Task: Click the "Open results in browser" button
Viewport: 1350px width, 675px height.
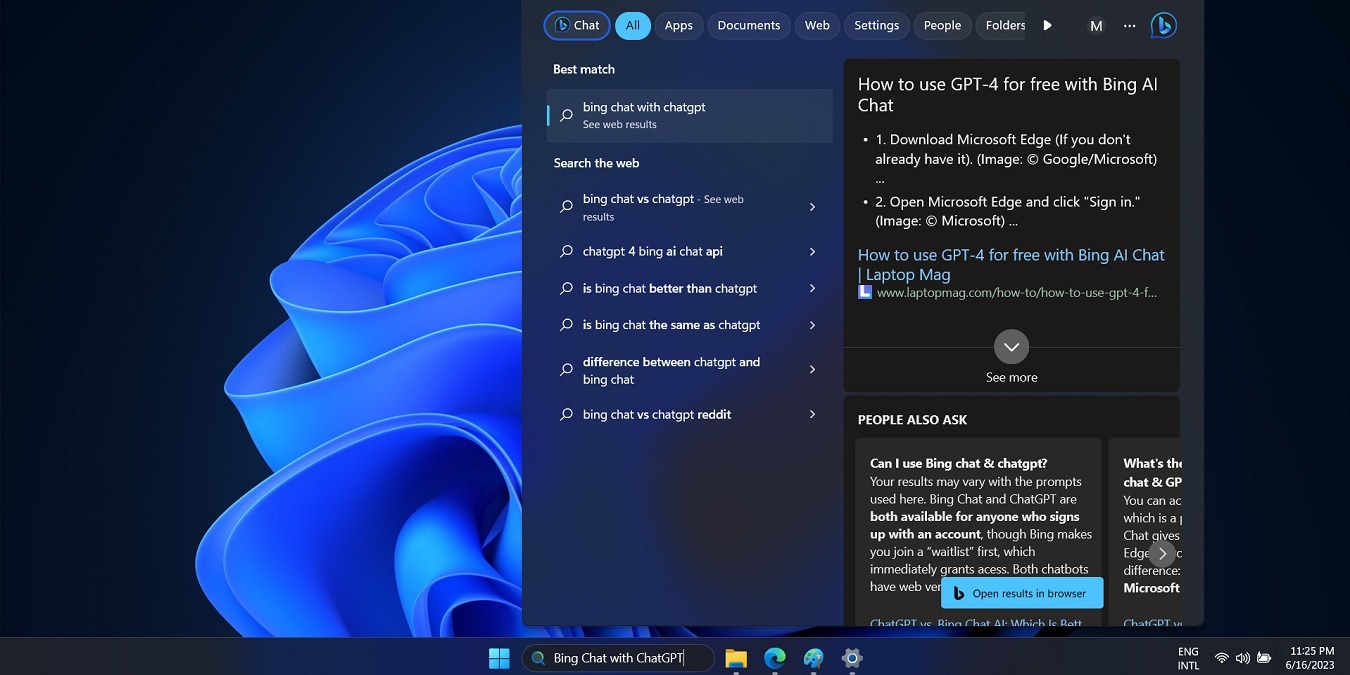Action: [x=1021, y=592]
